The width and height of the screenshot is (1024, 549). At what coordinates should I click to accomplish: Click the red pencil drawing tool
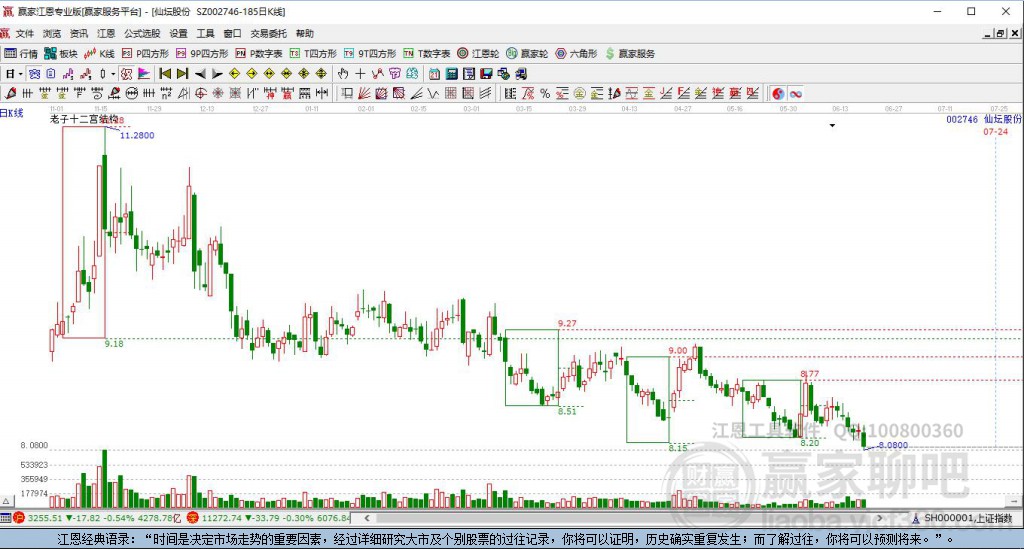coord(10,93)
